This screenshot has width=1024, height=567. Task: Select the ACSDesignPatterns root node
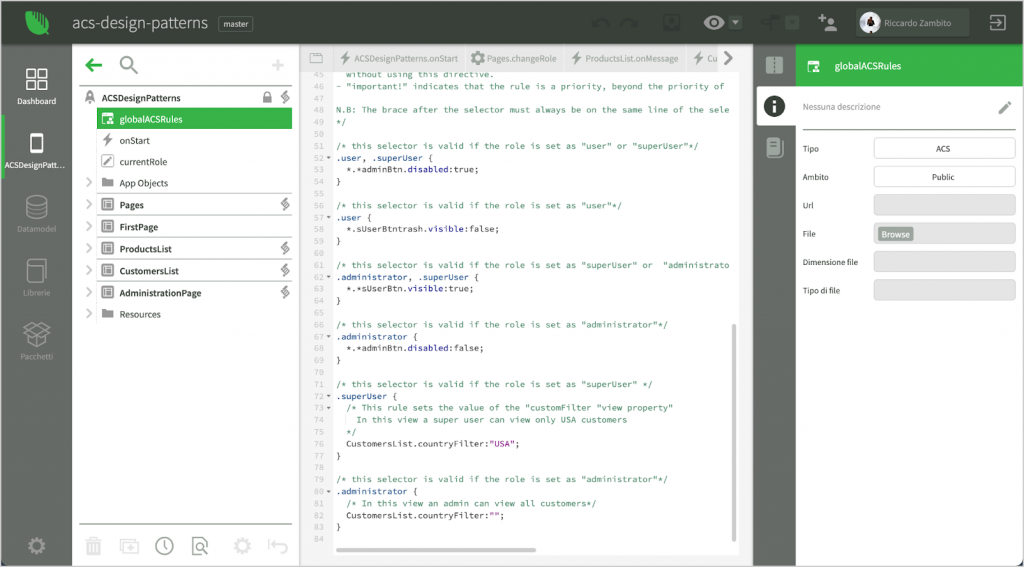(141, 97)
